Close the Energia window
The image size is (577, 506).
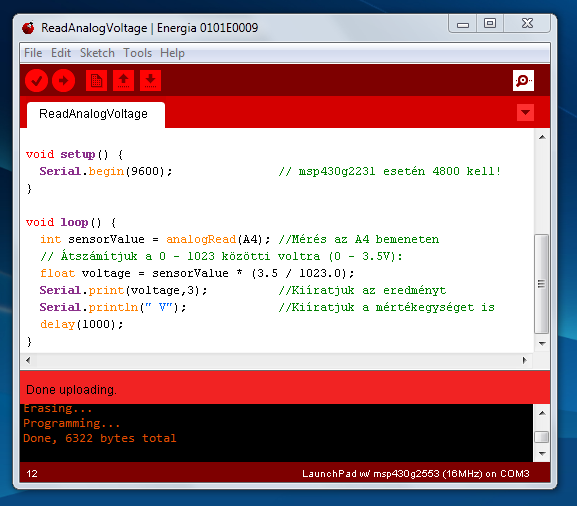click(527, 24)
